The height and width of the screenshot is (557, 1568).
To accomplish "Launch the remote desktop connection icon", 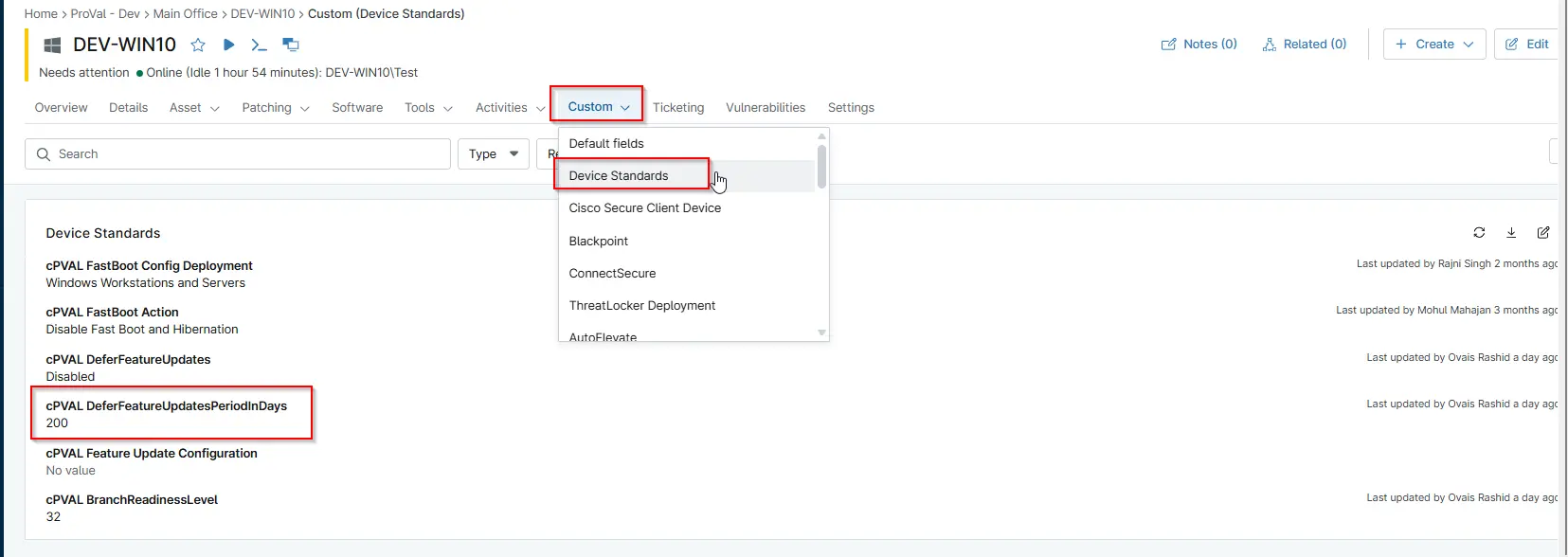I will (291, 45).
